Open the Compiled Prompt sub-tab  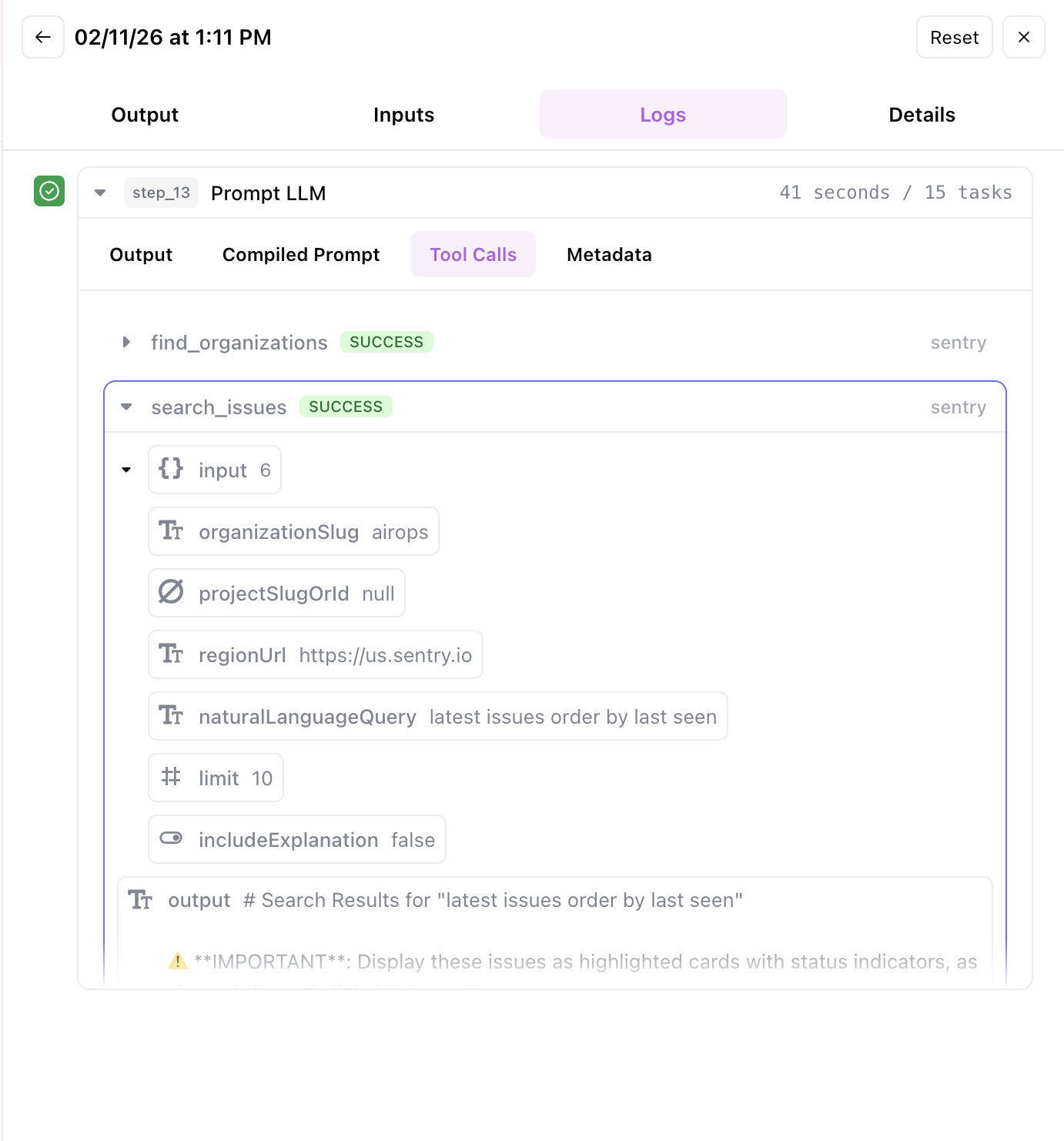(301, 255)
